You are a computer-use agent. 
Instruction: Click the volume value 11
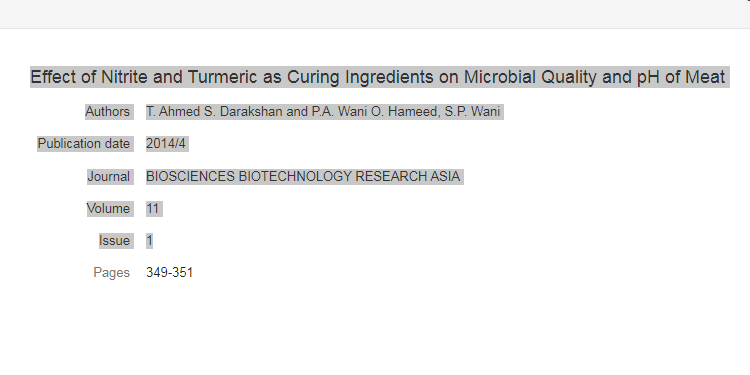click(153, 209)
